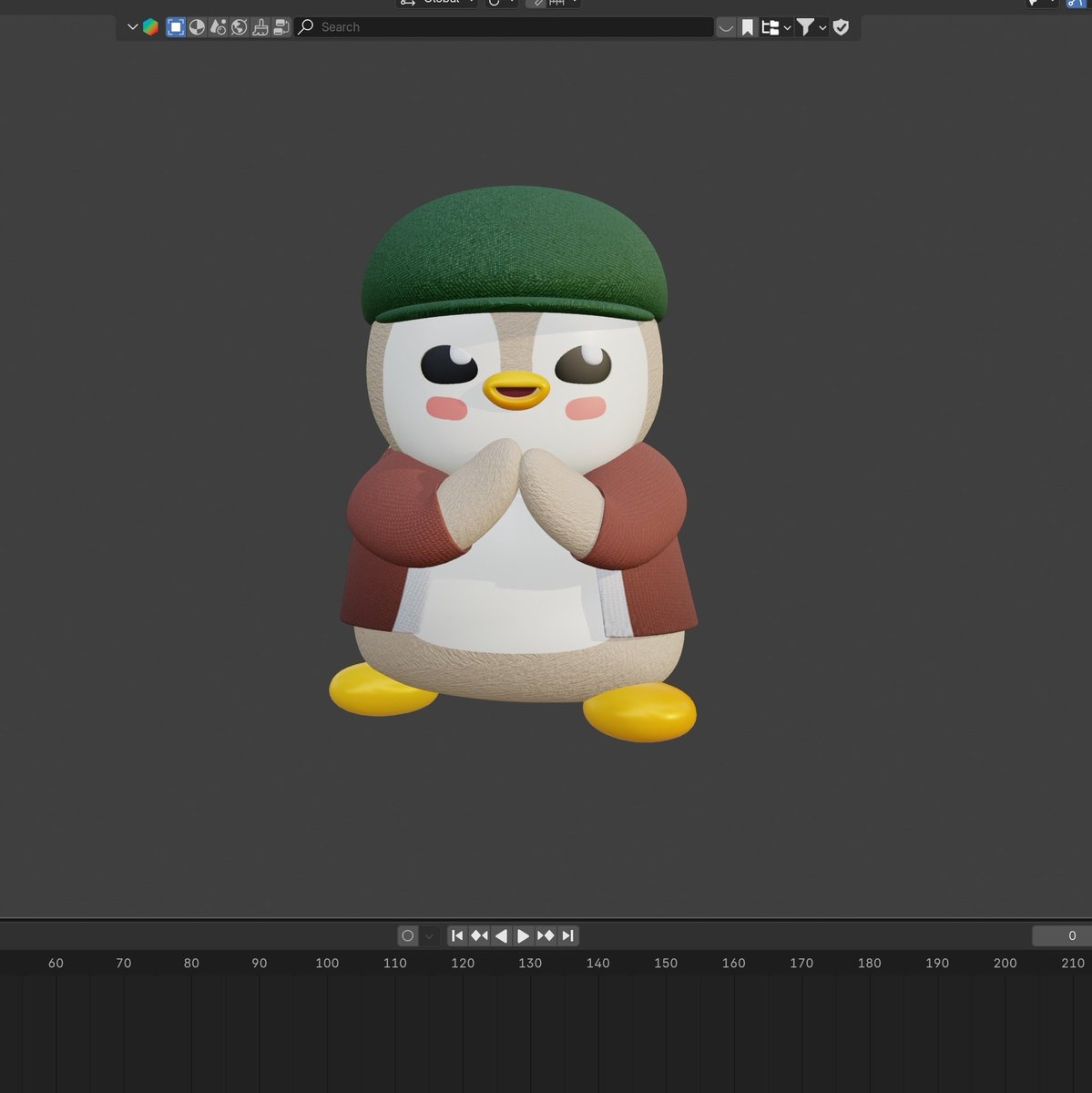Screen dimensions: 1092x1093
Task: Focus the Search field in the header
Action: coord(504,27)
